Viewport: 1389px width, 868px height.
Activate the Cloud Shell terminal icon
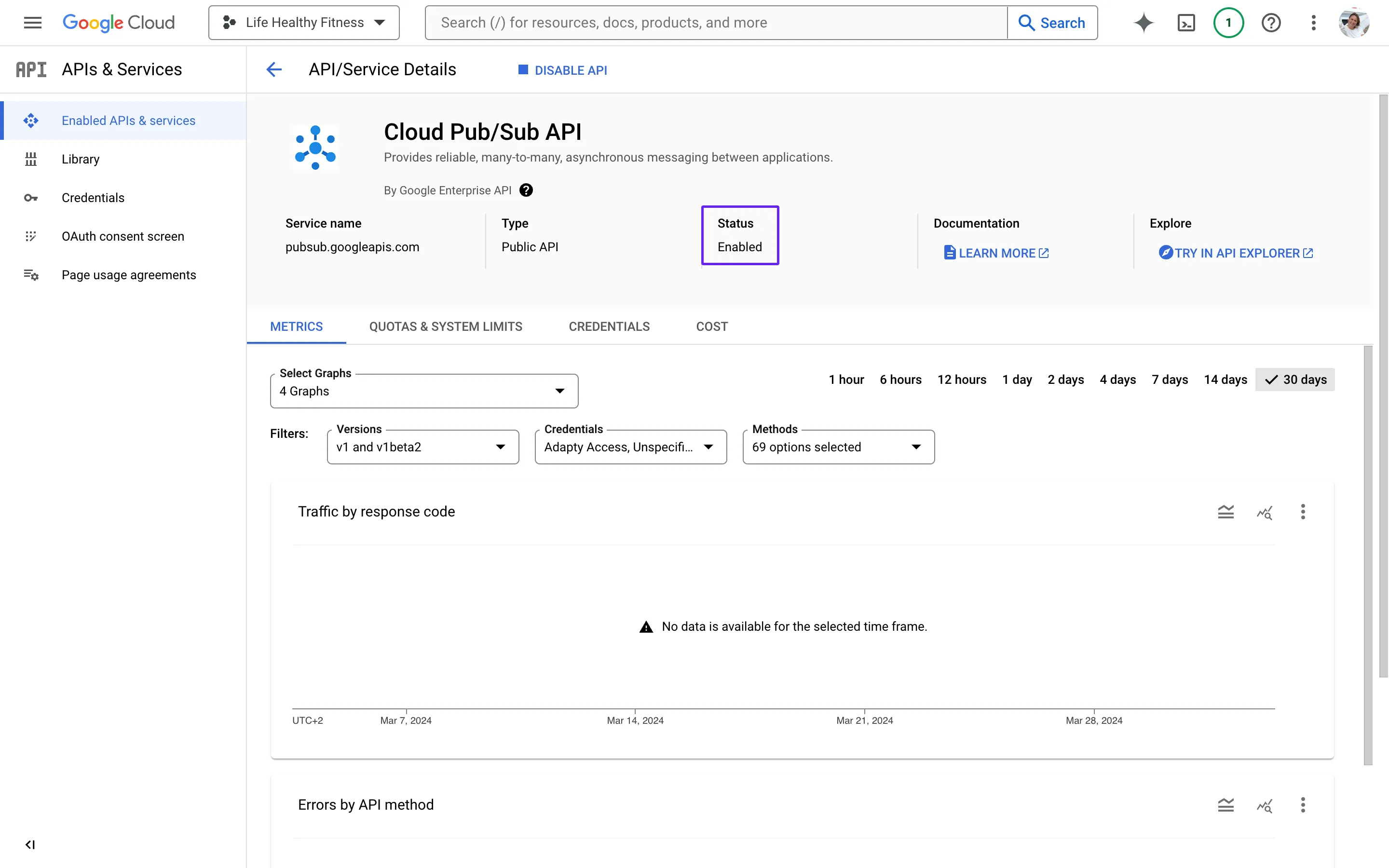click(x=1186, y=22)
